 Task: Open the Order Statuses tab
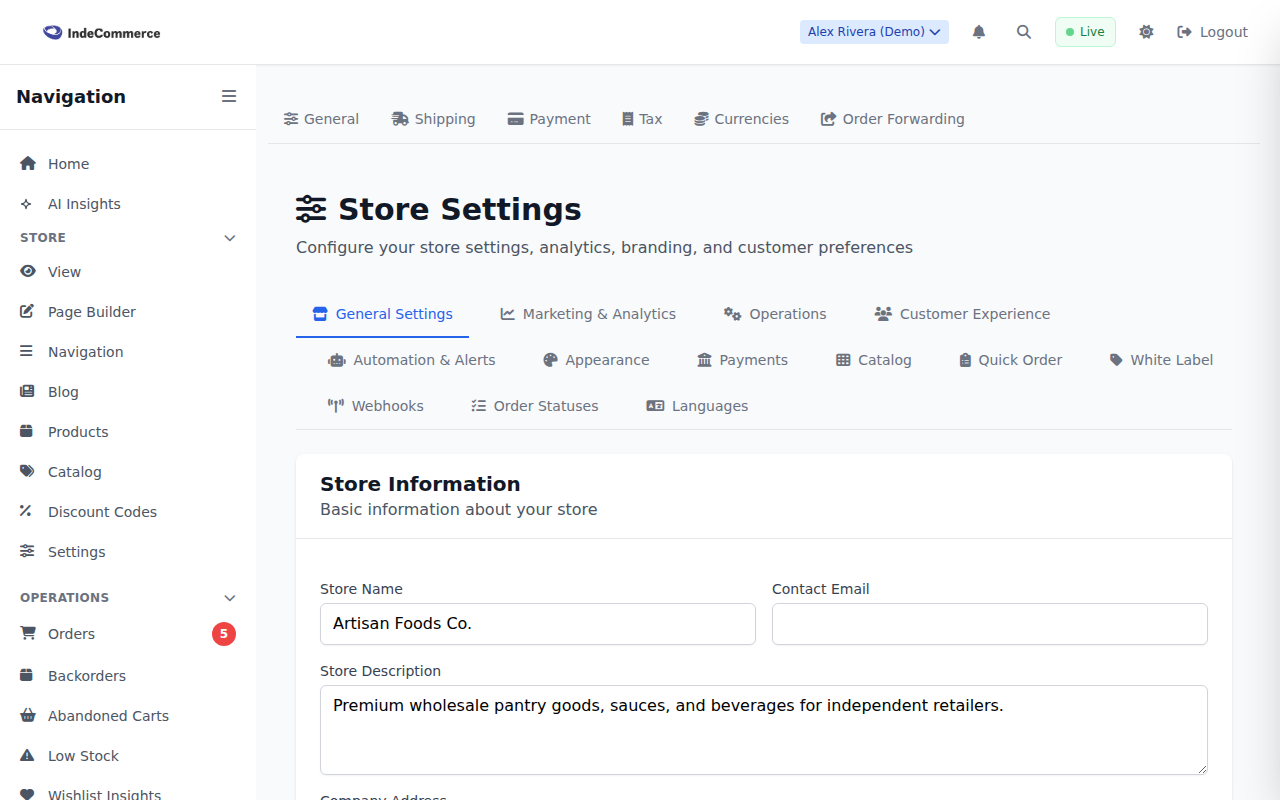(535, 406)
